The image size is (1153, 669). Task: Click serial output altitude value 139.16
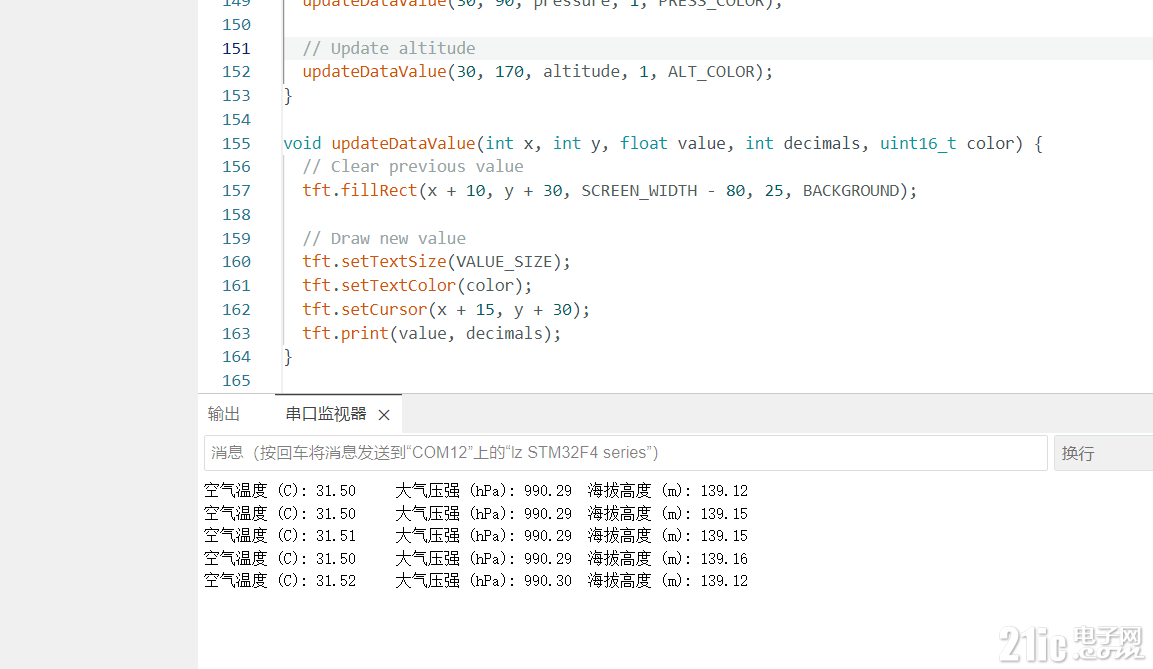tap(724, 559)
